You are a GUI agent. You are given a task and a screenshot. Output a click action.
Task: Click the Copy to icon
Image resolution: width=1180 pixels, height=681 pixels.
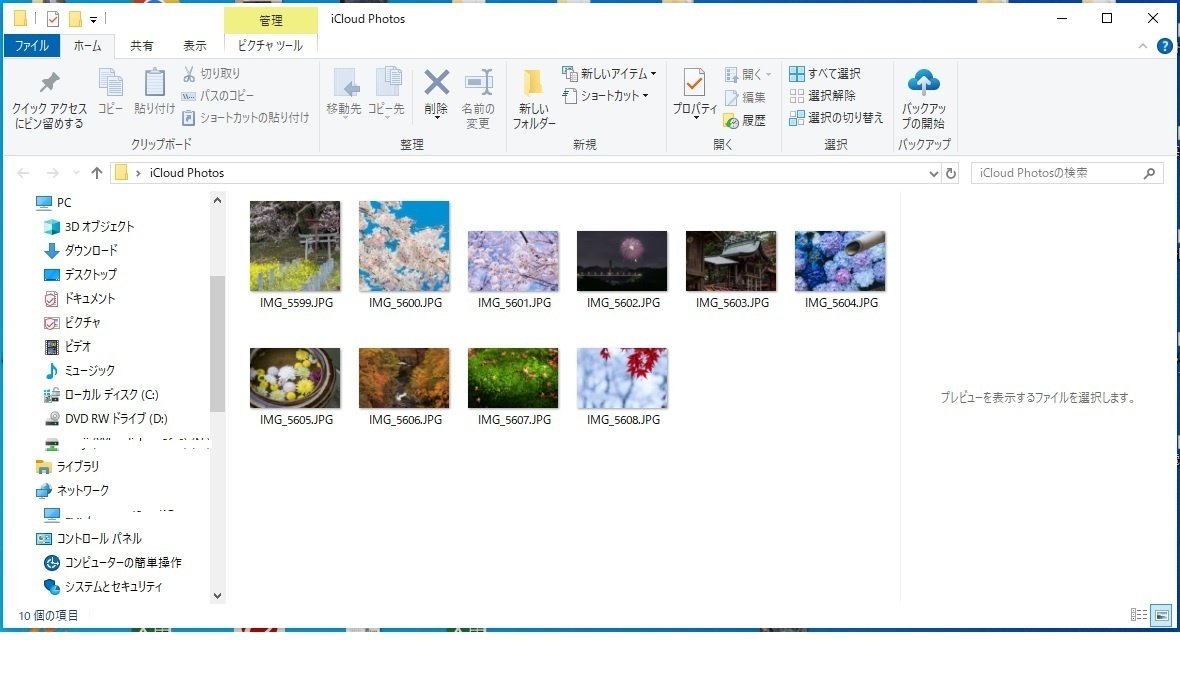pos(386,92)
